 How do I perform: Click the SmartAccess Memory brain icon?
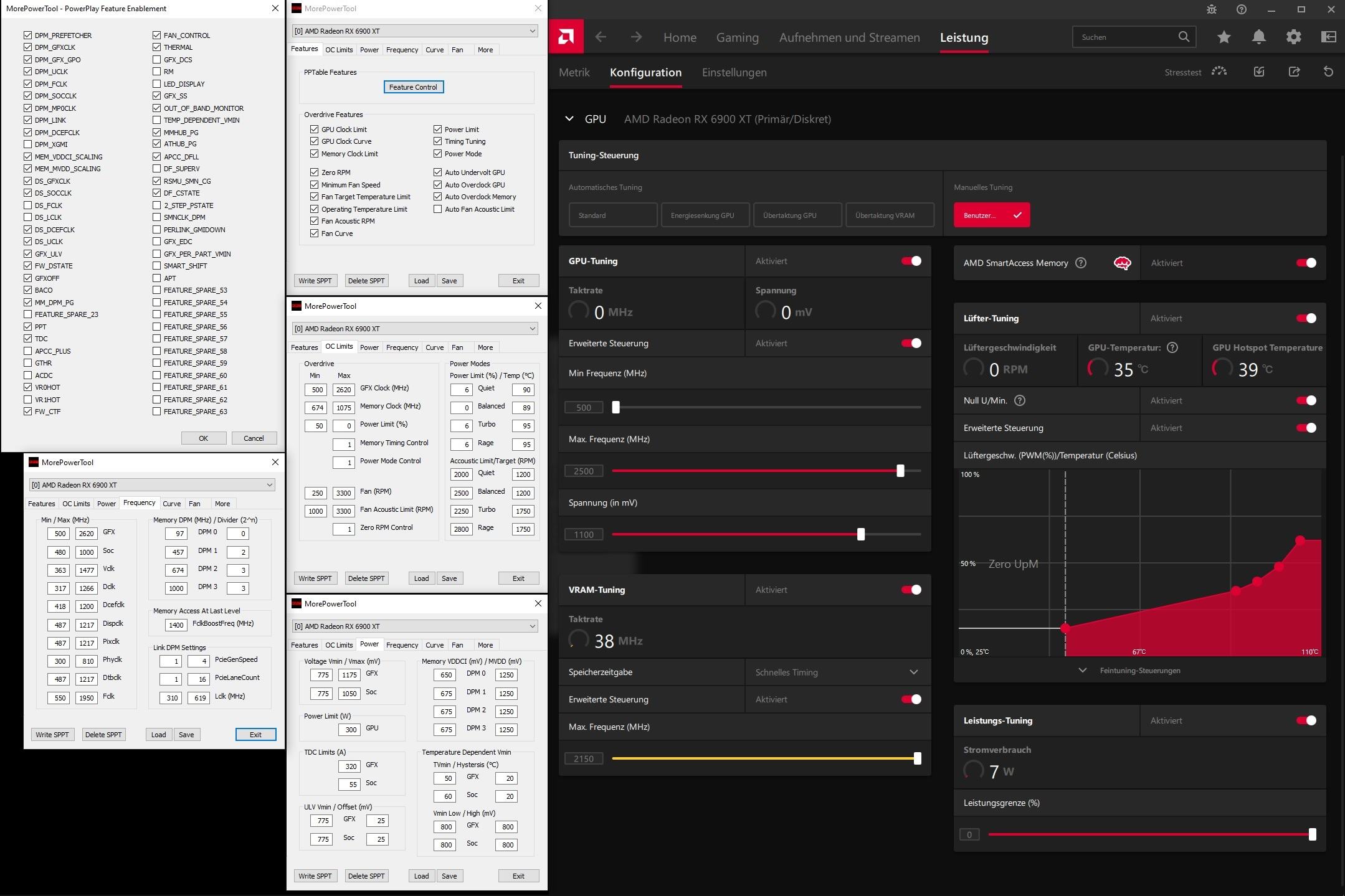coord(1122,263)
